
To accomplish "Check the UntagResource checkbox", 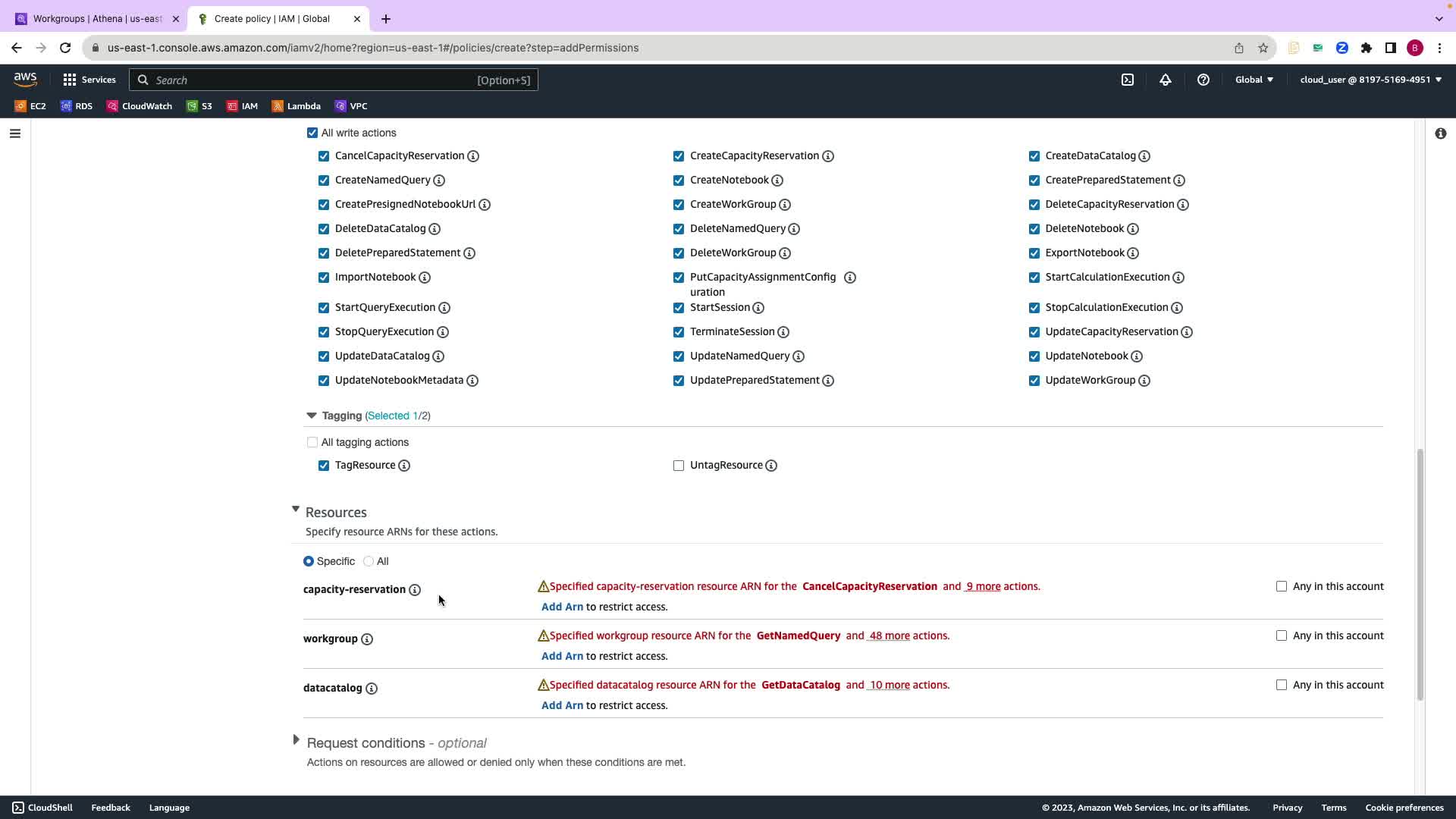I will point(679,466).
